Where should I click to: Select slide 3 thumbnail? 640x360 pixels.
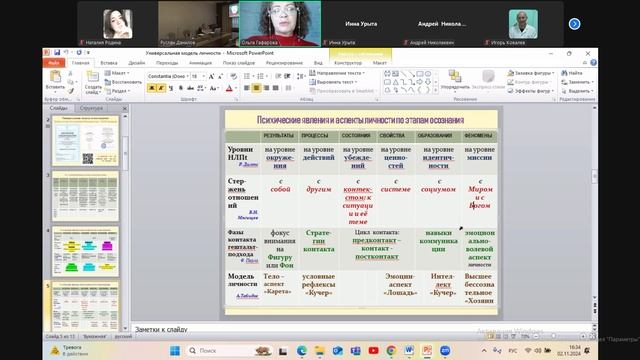tap(85, 196)
